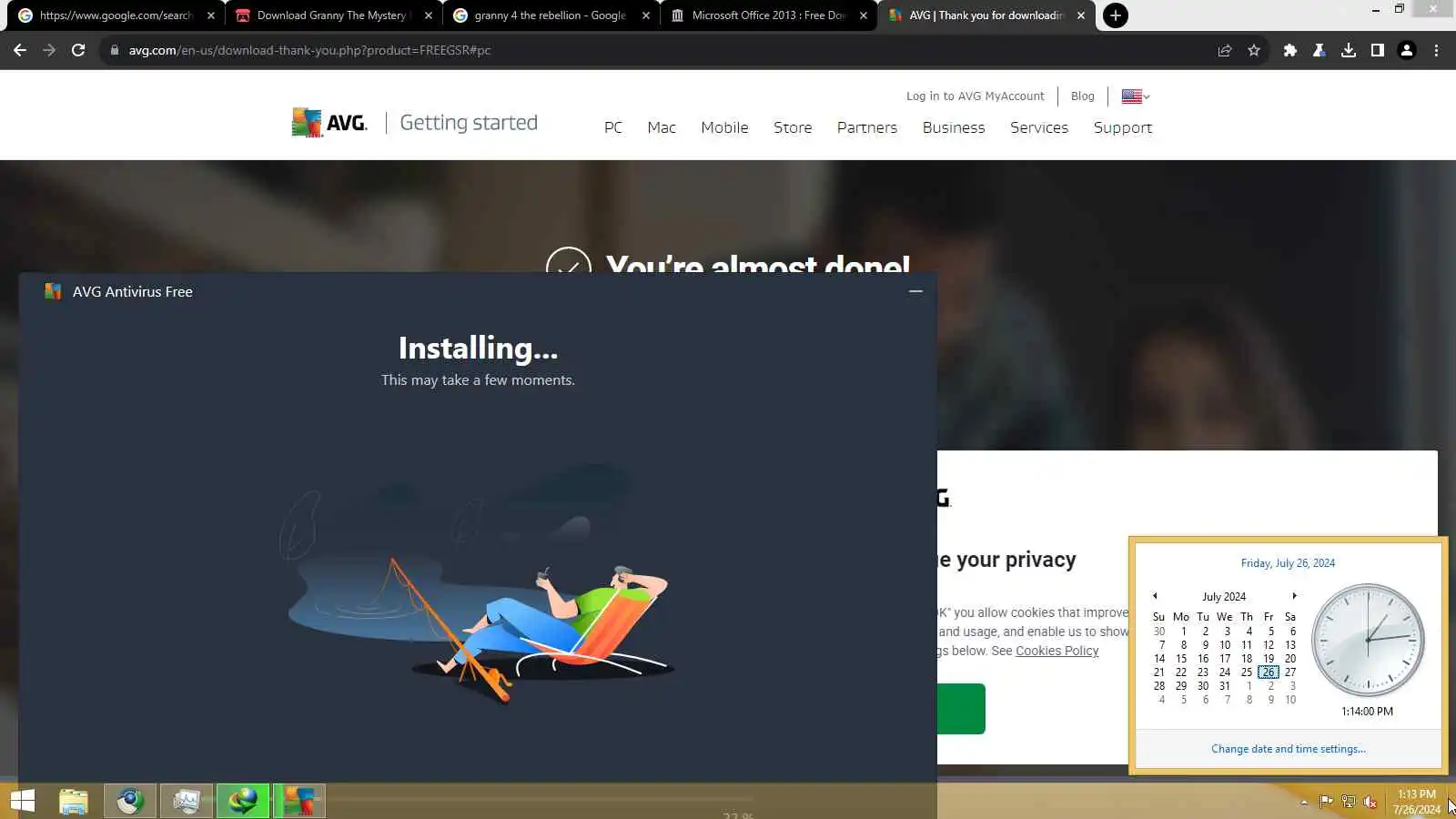The image size is (1456, 819).
Task: Click the Friday, July 26, 2024 date header
Action: pos(1289,563)
